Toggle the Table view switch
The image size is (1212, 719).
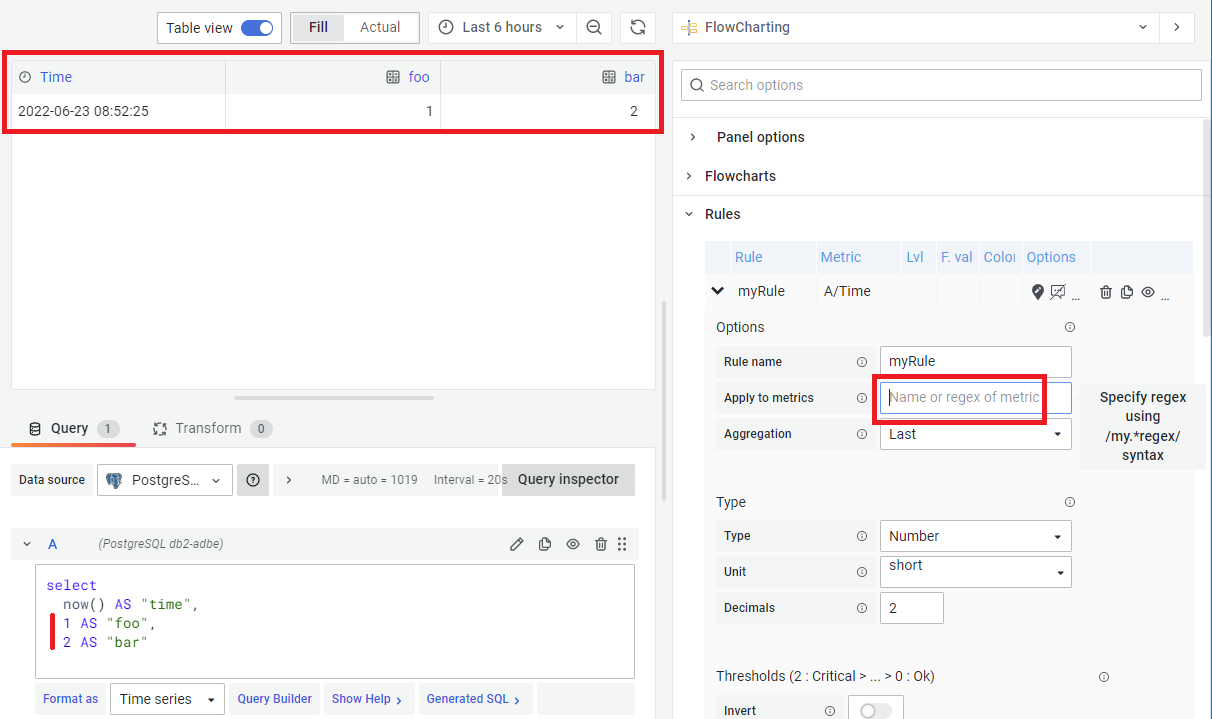tap(257, 28)
